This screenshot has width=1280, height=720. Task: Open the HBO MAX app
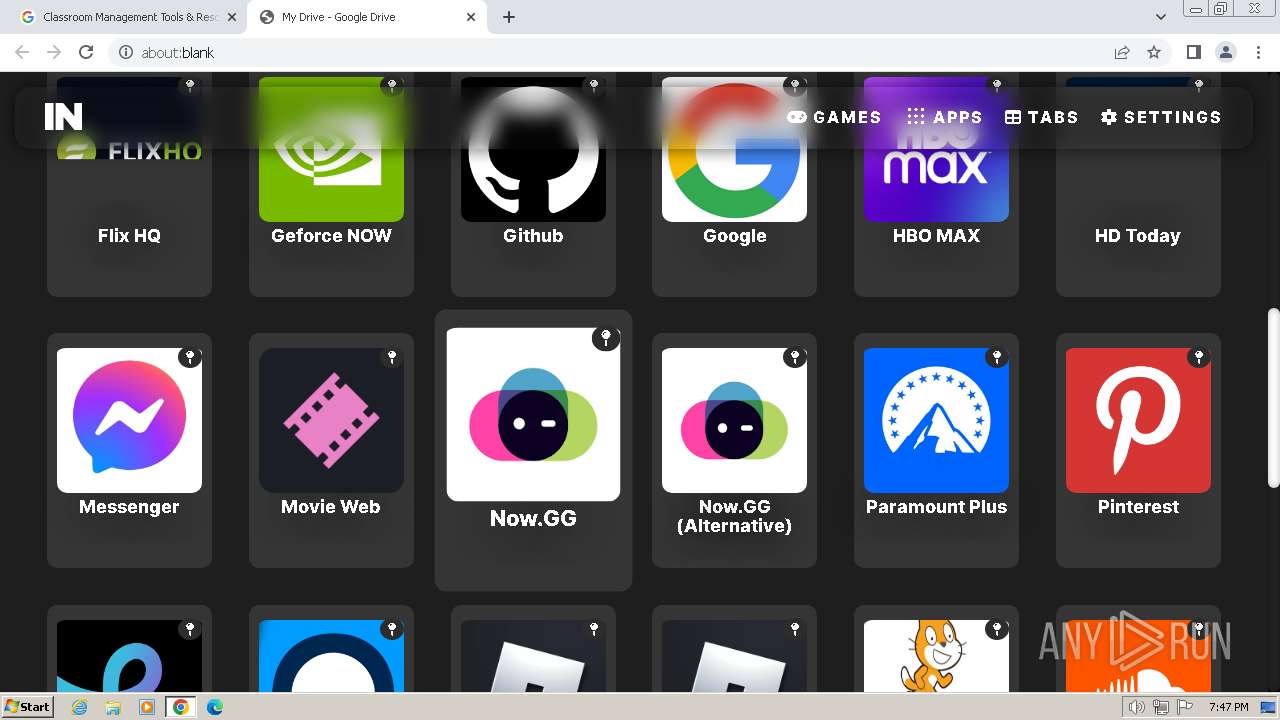click(x=936, y=185)
